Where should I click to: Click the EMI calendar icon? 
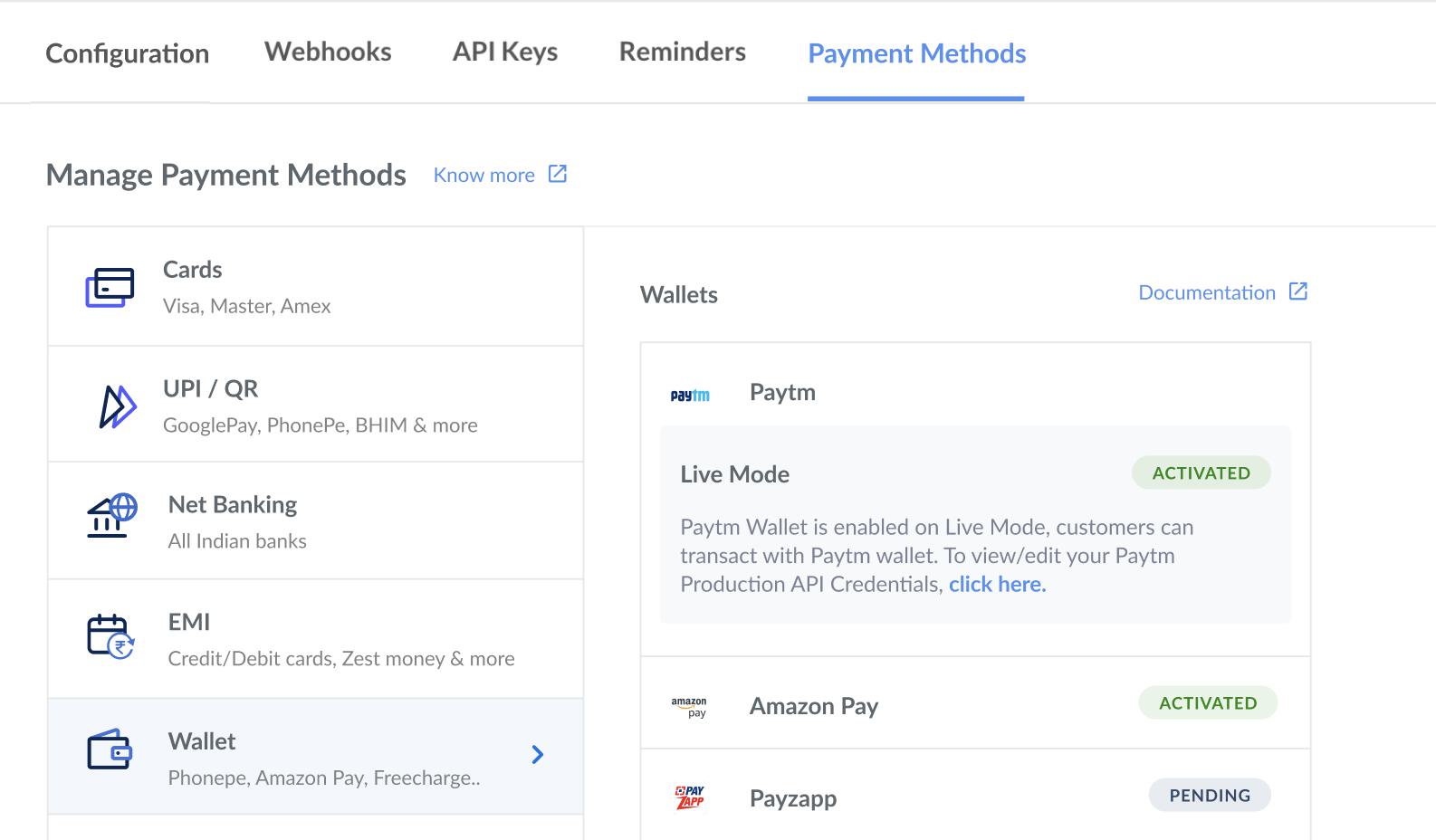pyautogui.click(x=110, y=636)
